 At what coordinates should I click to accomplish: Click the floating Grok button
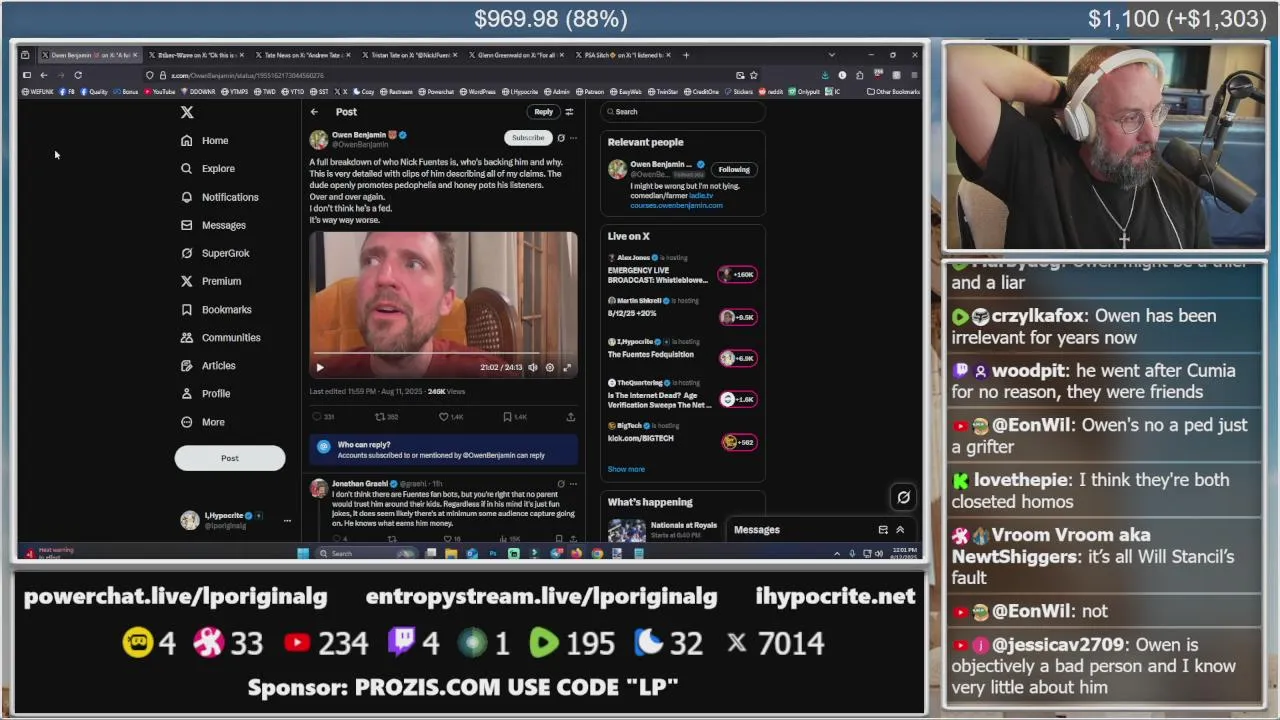(903, 497)
